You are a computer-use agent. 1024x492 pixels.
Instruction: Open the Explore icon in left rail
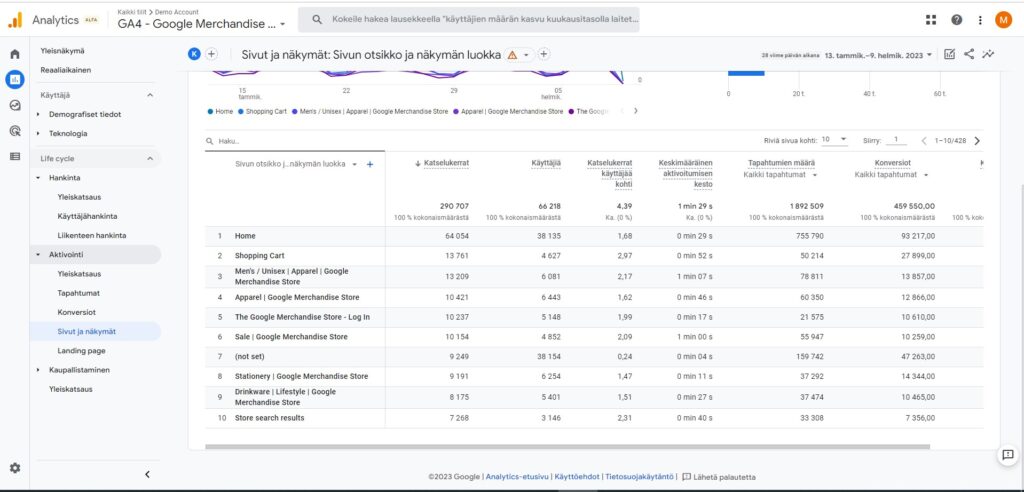click(x=14, y=105)
